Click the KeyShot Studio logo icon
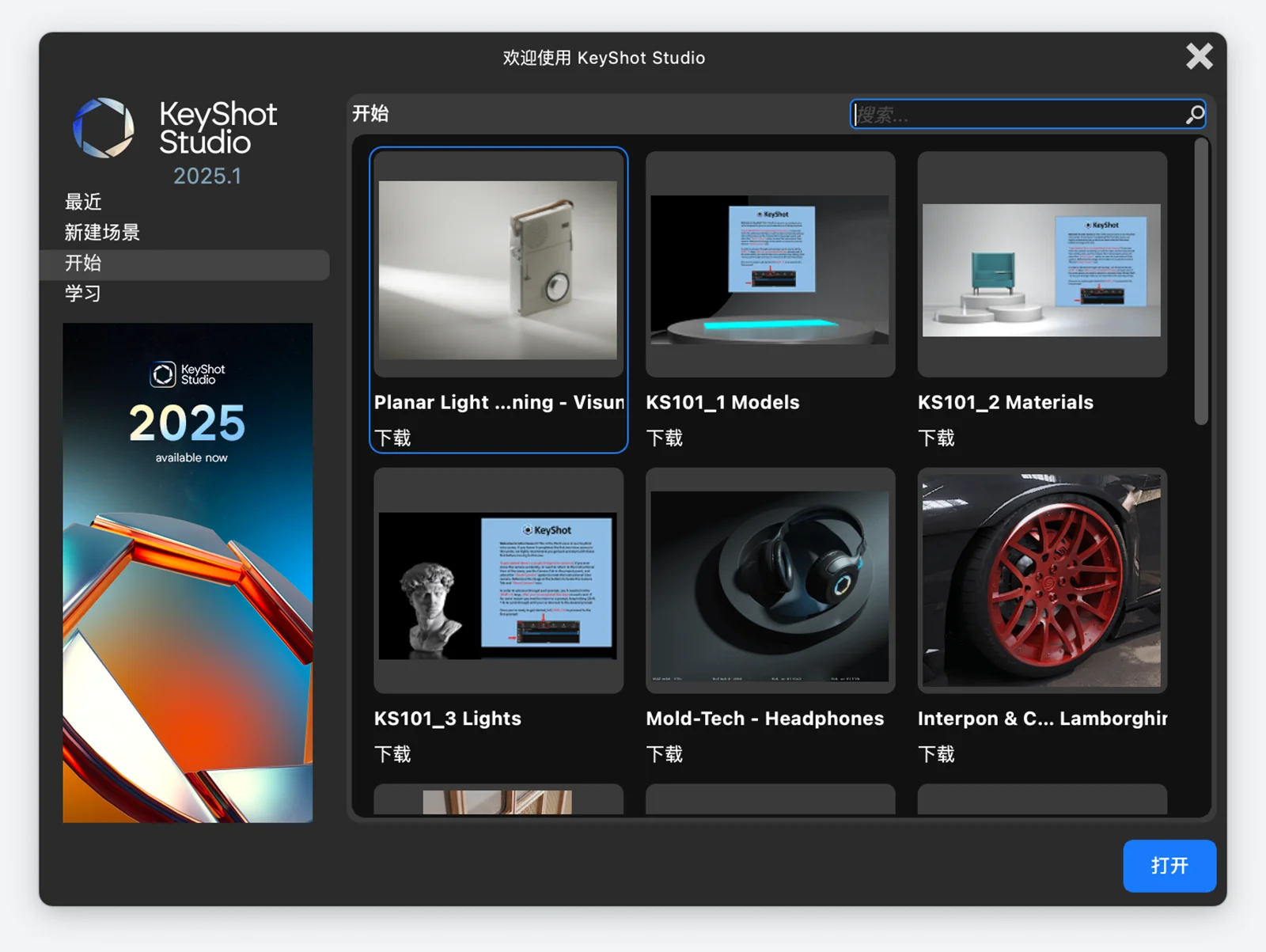The width and height of the screenshot is (1266, 952). pyautogui.click(x=104, y=128)
